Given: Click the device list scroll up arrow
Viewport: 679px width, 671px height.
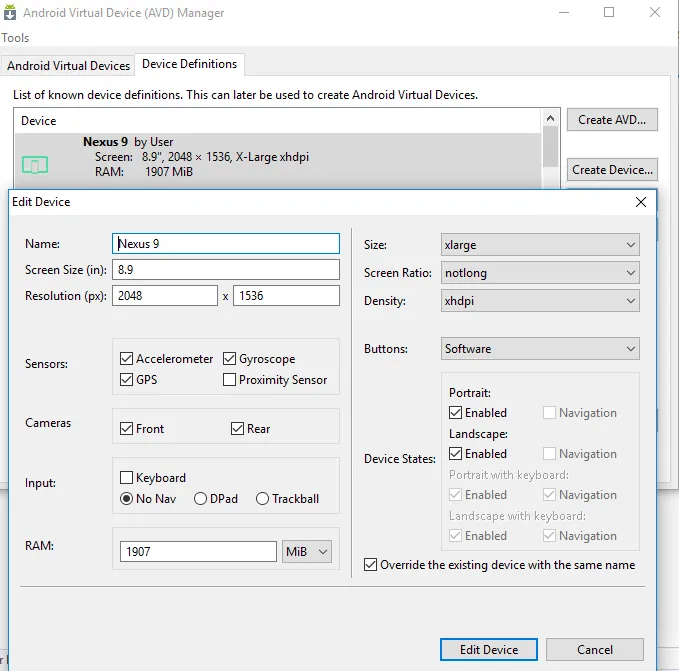Looking at the screenshot, I should coord(550,118).
